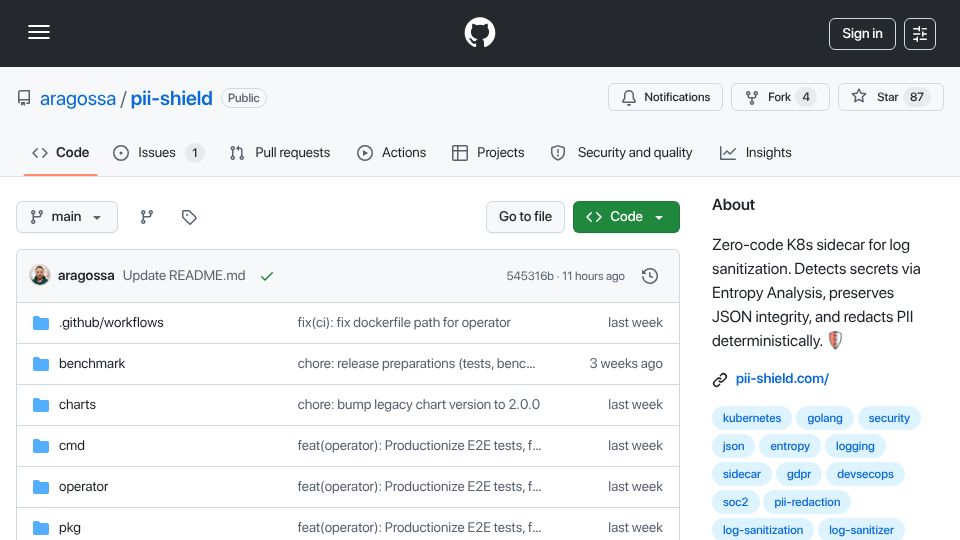This screenshot has width=960, height=540.
Task: View branches via the branch icon
Action: 146,217
